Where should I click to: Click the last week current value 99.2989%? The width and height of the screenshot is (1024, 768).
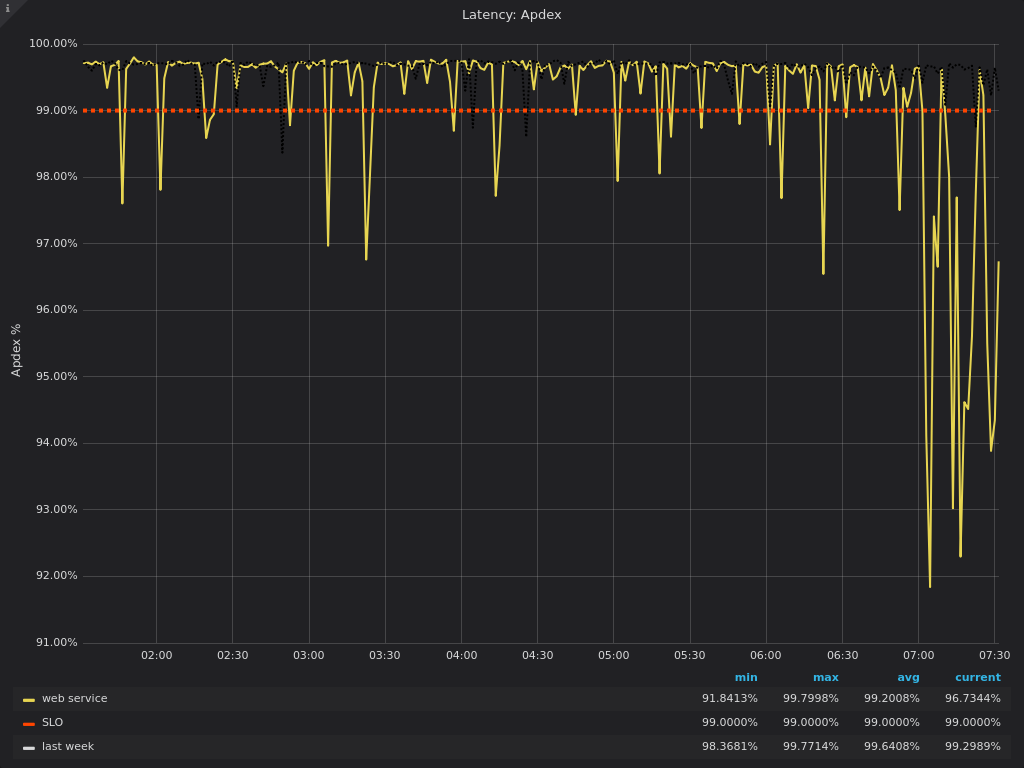(972, 747)
